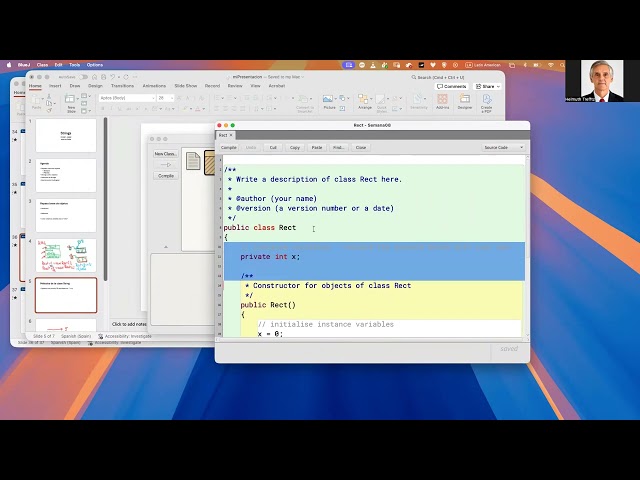Open the font size combo box
Screen dimensions: 640x480
166,98
